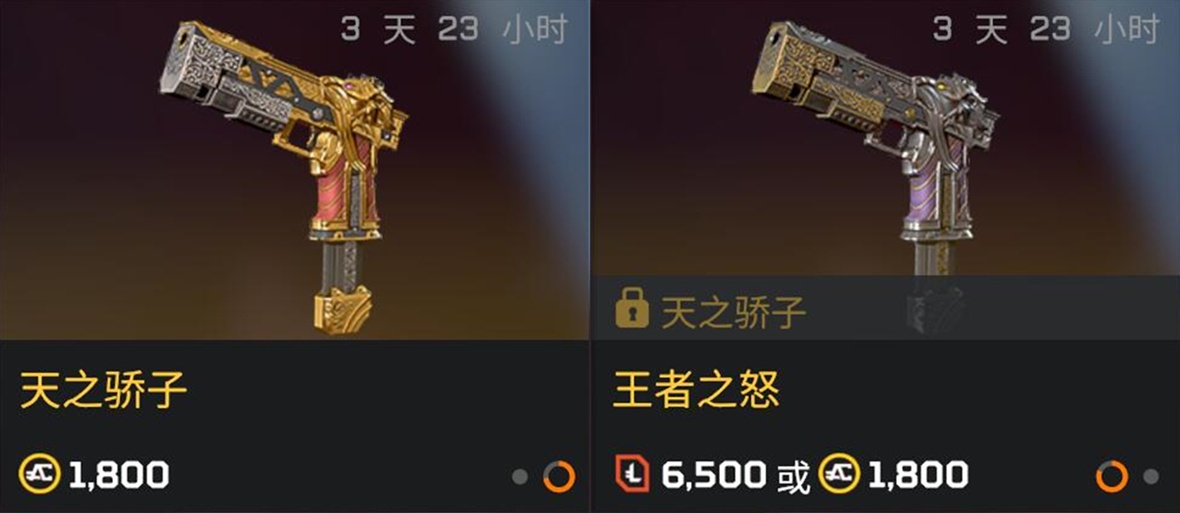1180x513 pixels.
Task: Click the 1,800 coin price on the right card
Action: click(x=918, y=476)
